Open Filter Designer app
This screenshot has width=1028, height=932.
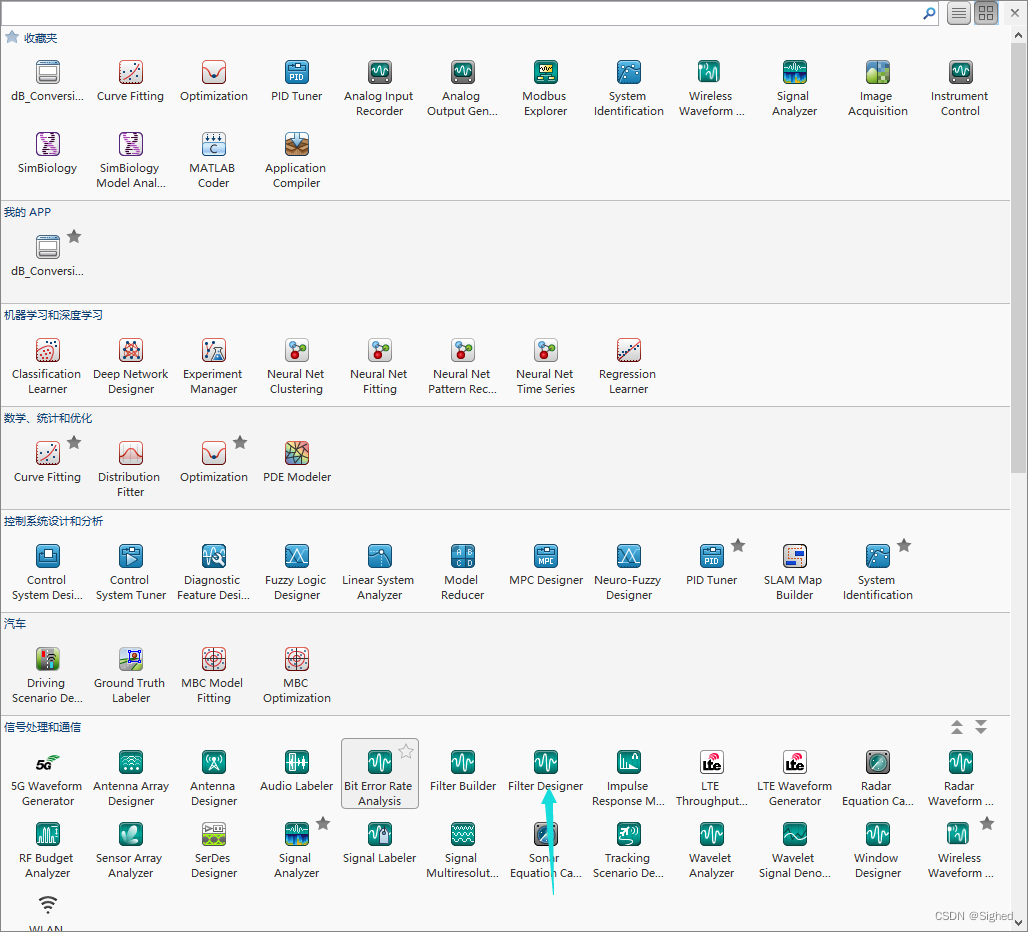click(x=545, y=770)
